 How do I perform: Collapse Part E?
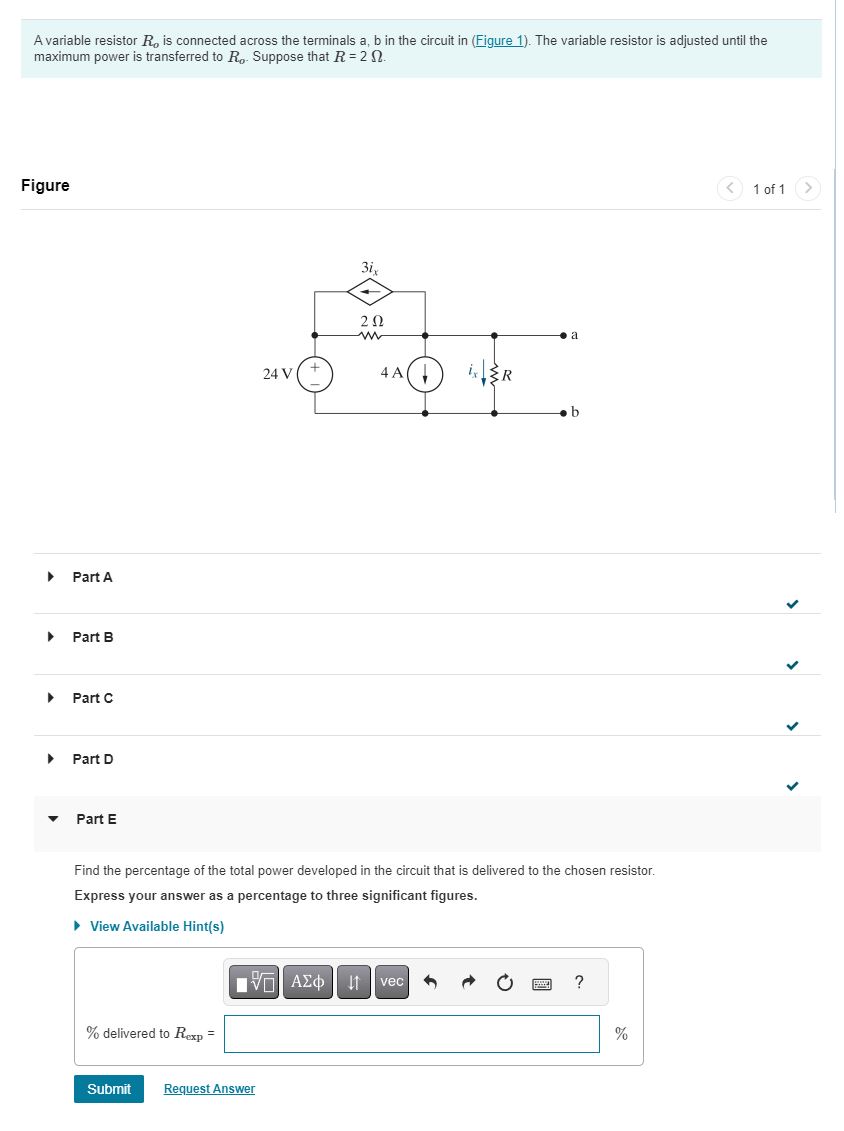96,819
